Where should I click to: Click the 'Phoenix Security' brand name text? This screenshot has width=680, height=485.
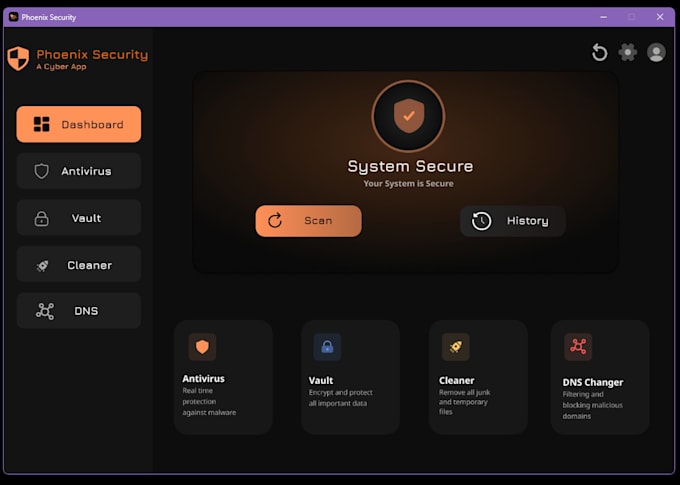point(92,54)
